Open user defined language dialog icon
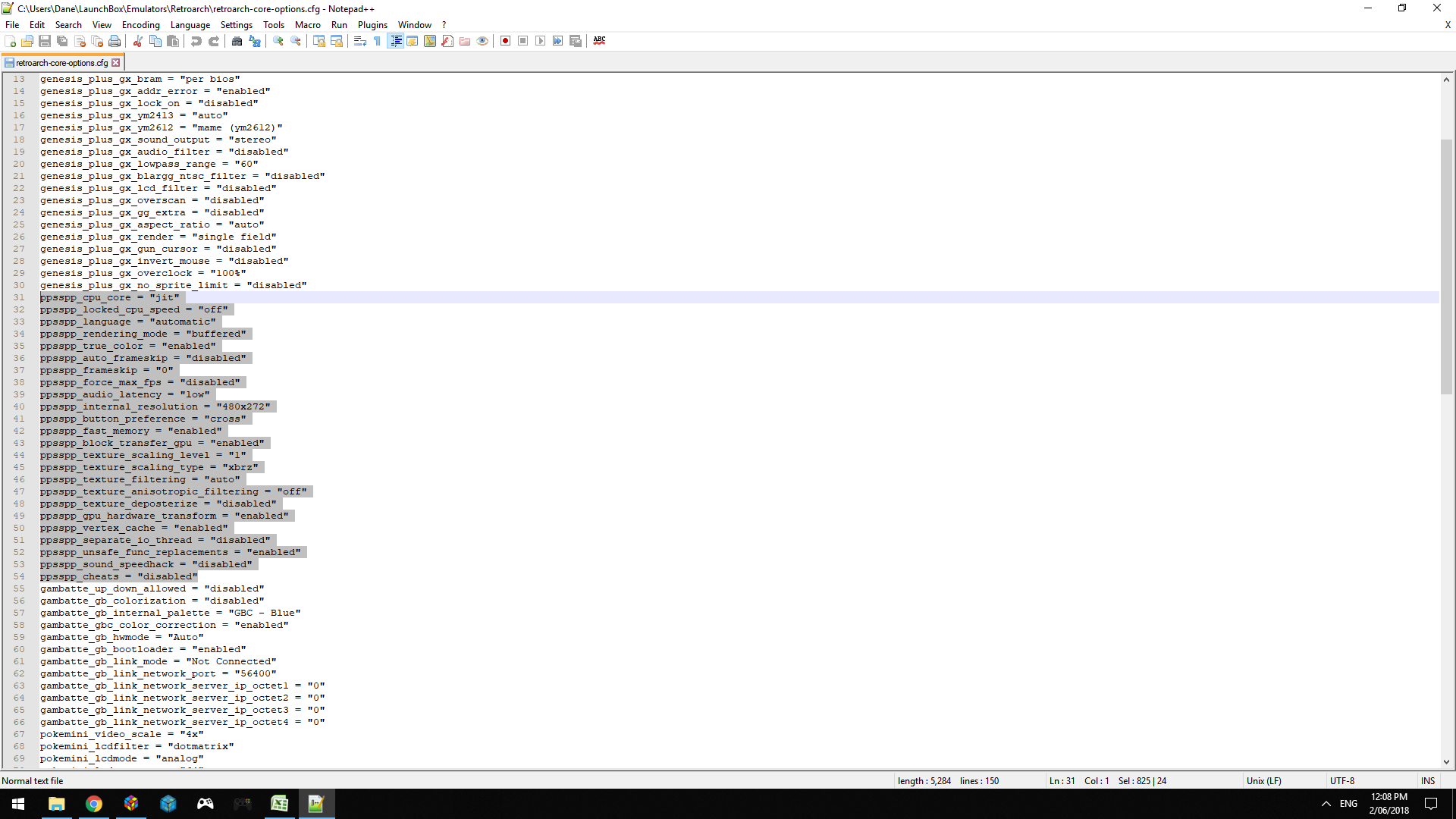Image resolution: width=1456 pixels, height=819 pixels. coord(413,41)
